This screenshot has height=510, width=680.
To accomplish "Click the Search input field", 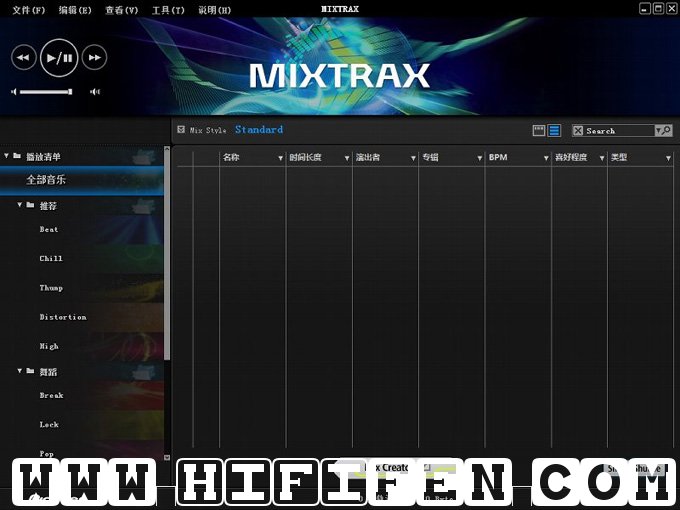I will 619,131.
